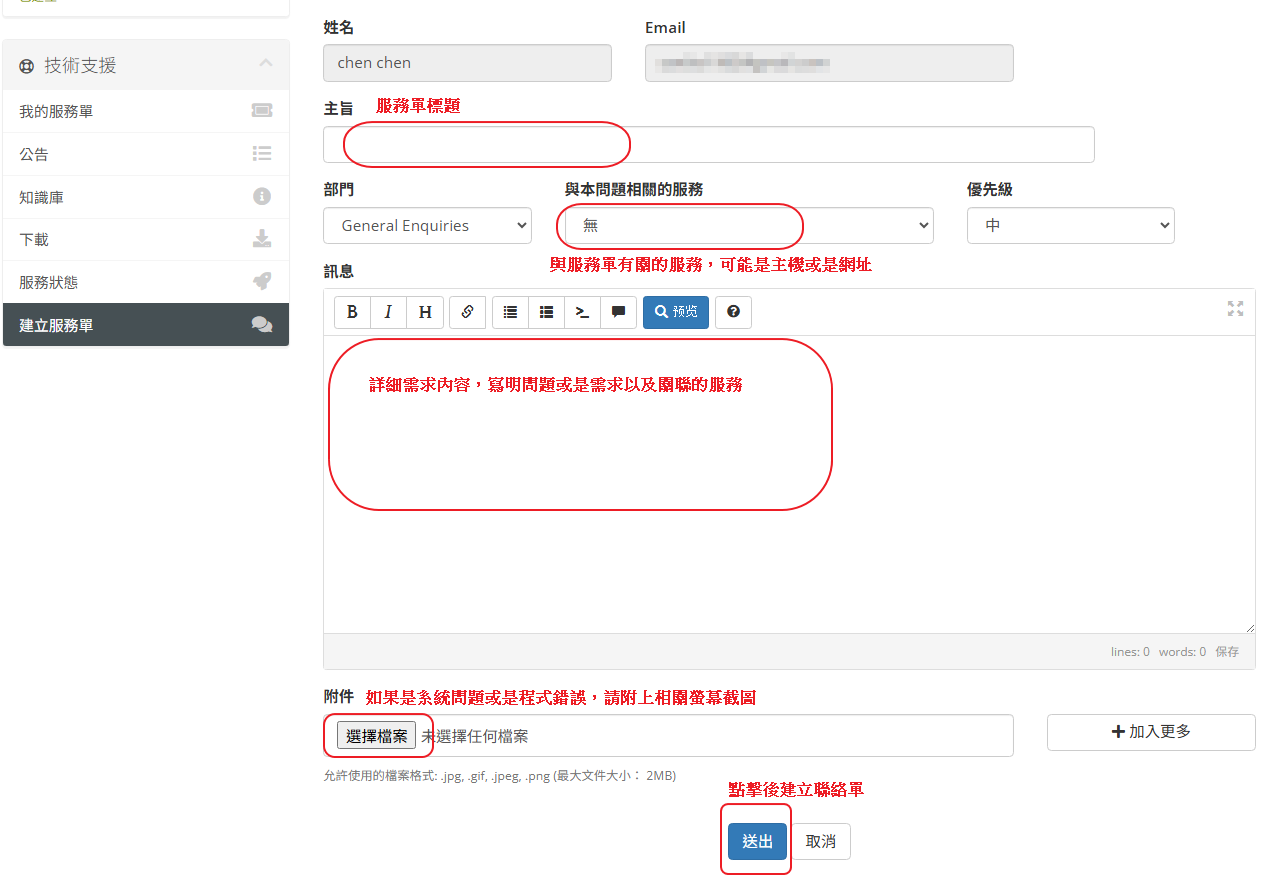
Task: Insert a link using the chain icon
Action: [467, 312]
